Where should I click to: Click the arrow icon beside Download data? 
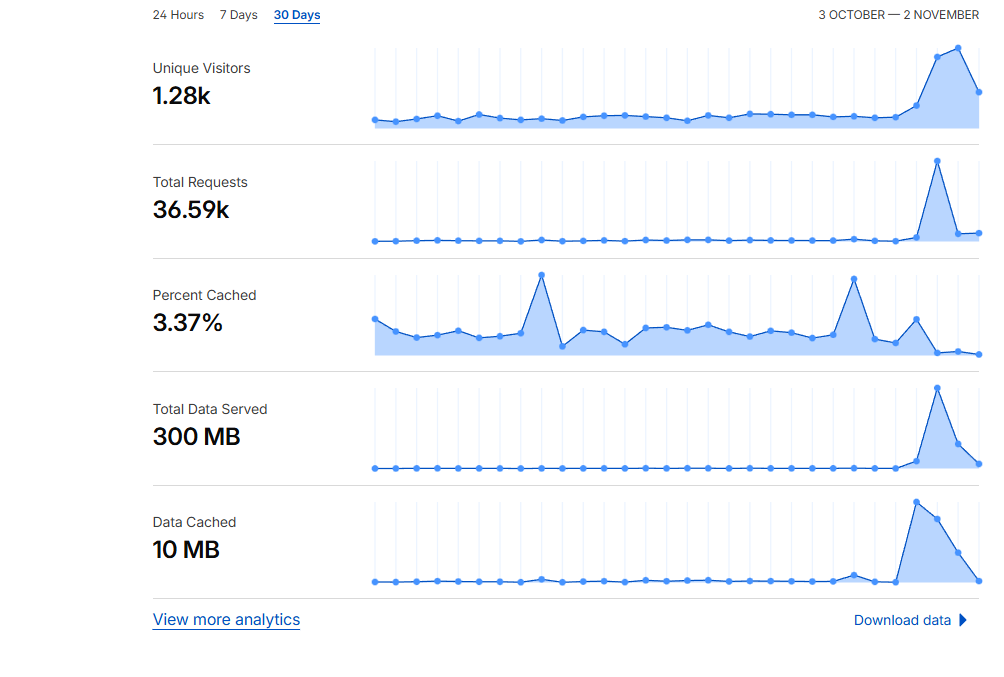(x=963, y=620)
